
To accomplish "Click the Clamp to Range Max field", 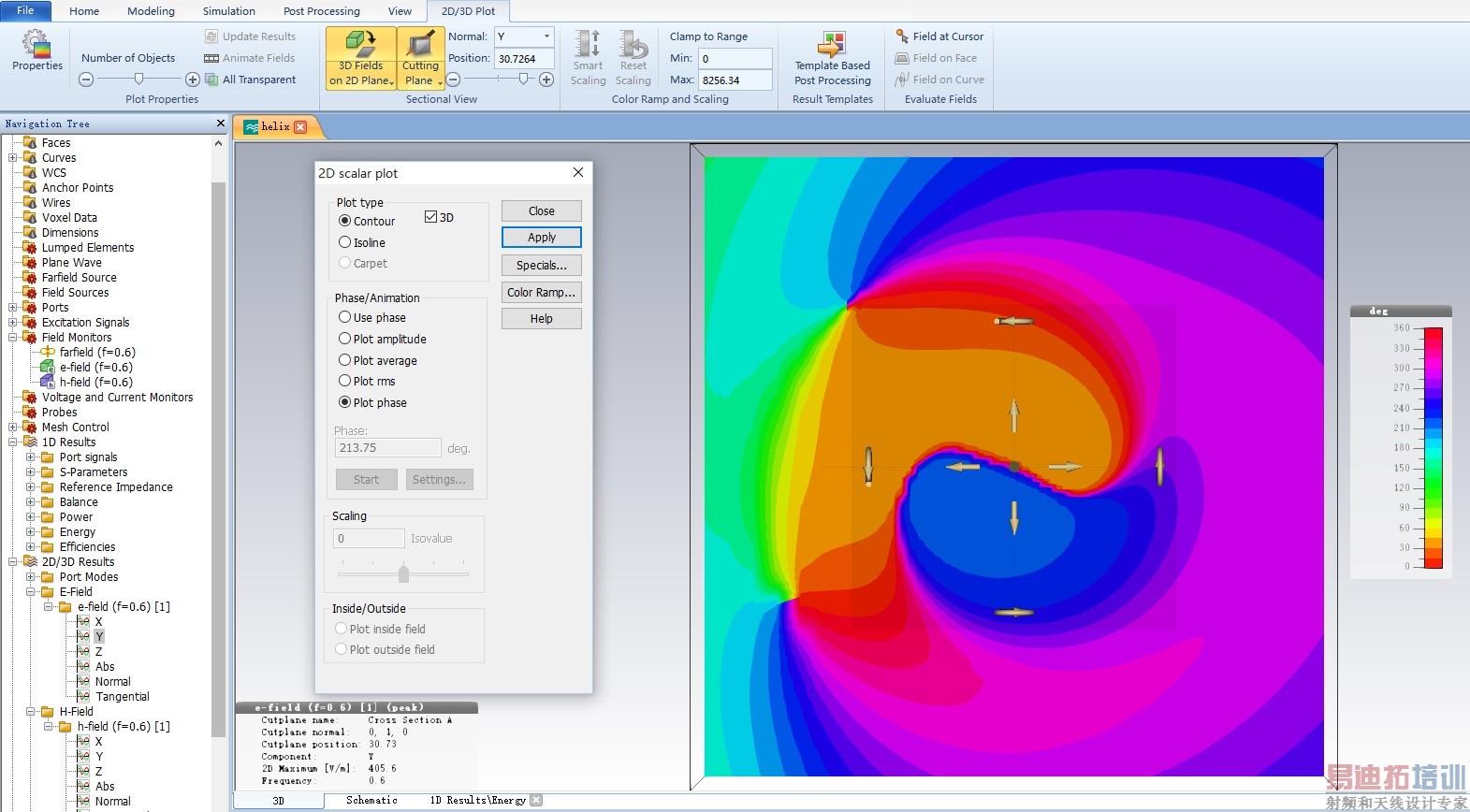I will (x=735, y=80).
